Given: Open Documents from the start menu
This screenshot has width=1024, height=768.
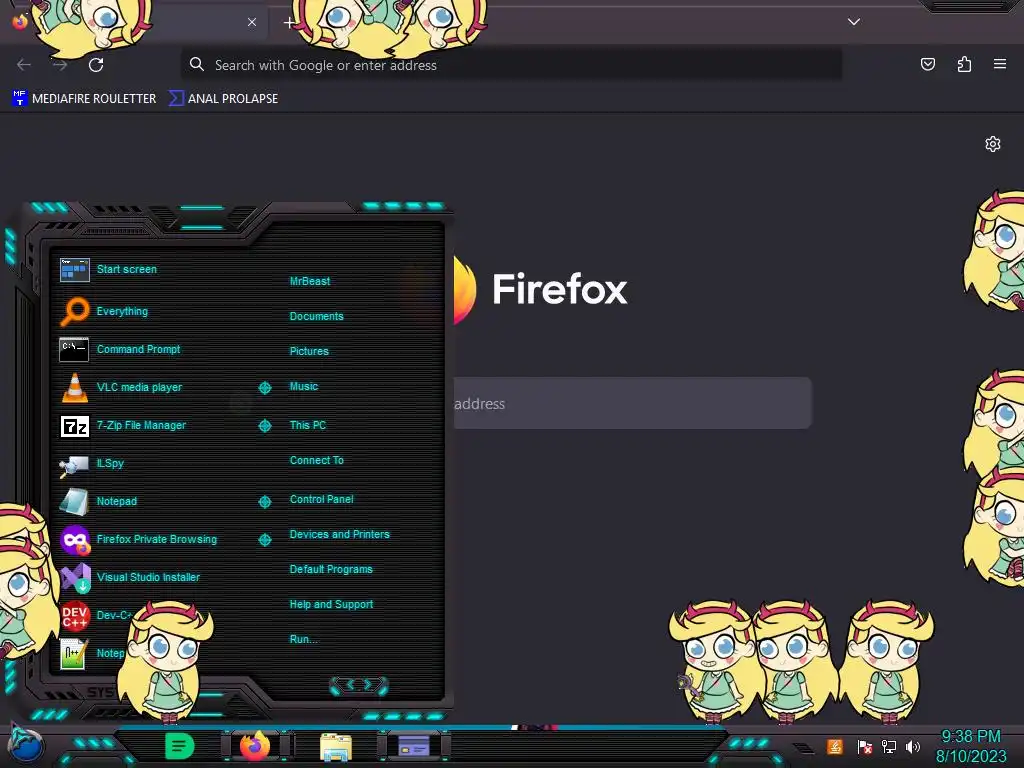Looking at the screenshot, I should (316, 316).
